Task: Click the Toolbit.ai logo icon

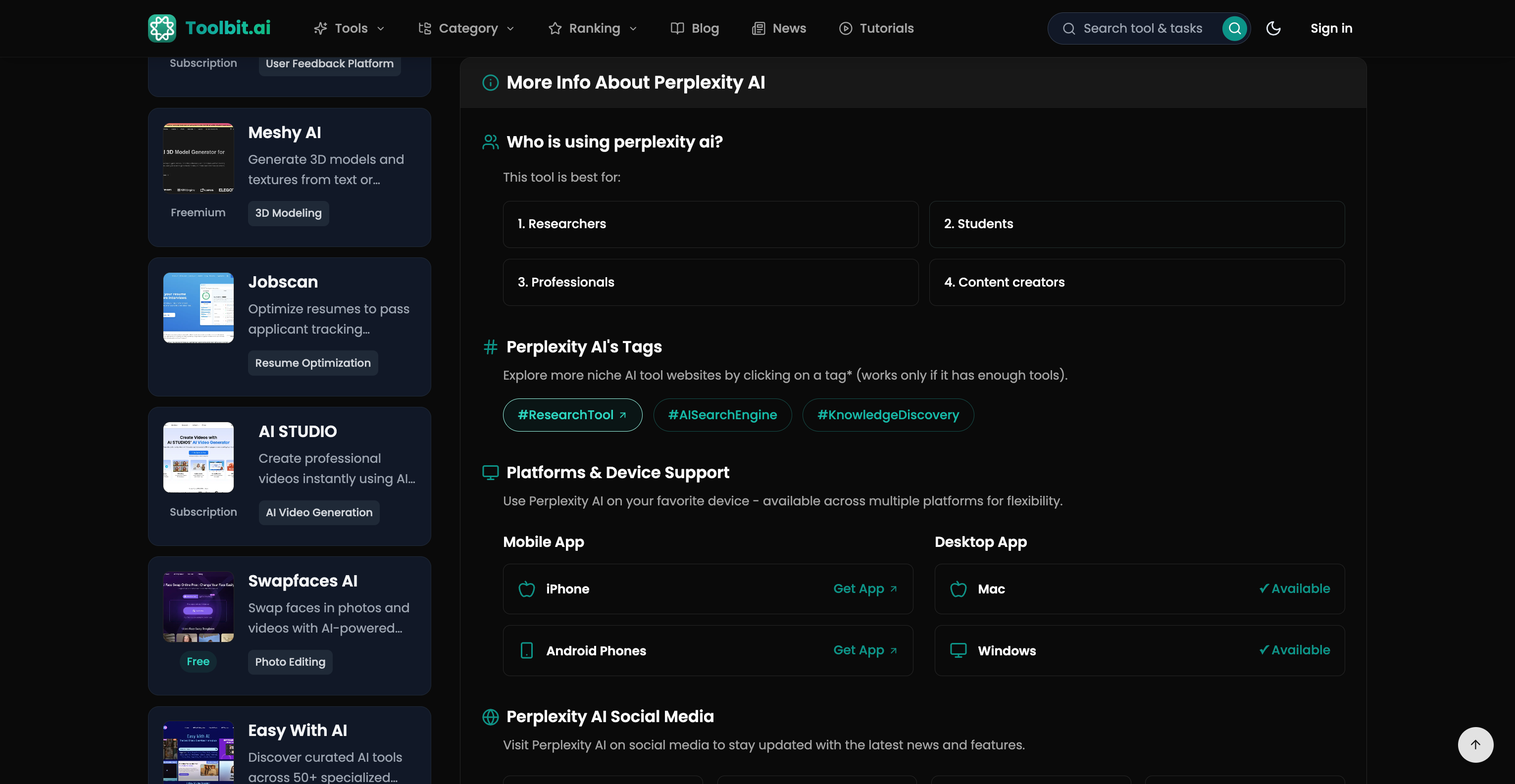Action: pos(162,28)
